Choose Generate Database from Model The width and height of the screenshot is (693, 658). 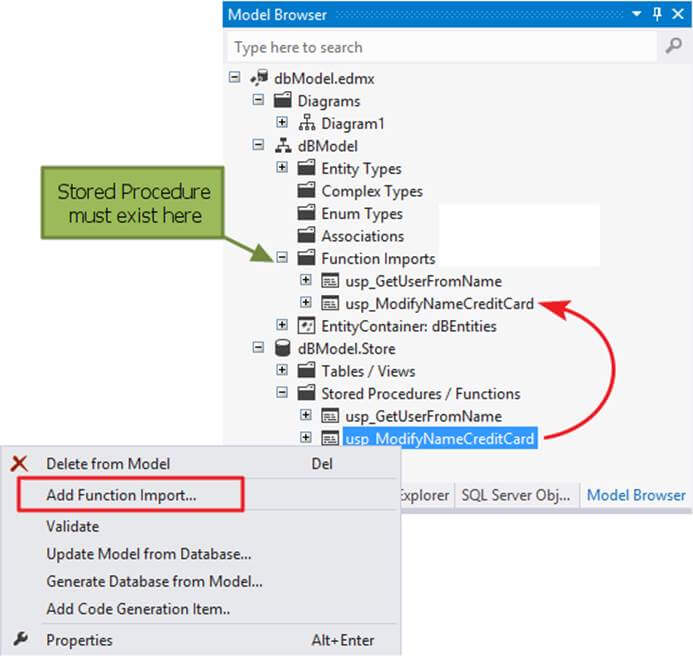(154, 581)
